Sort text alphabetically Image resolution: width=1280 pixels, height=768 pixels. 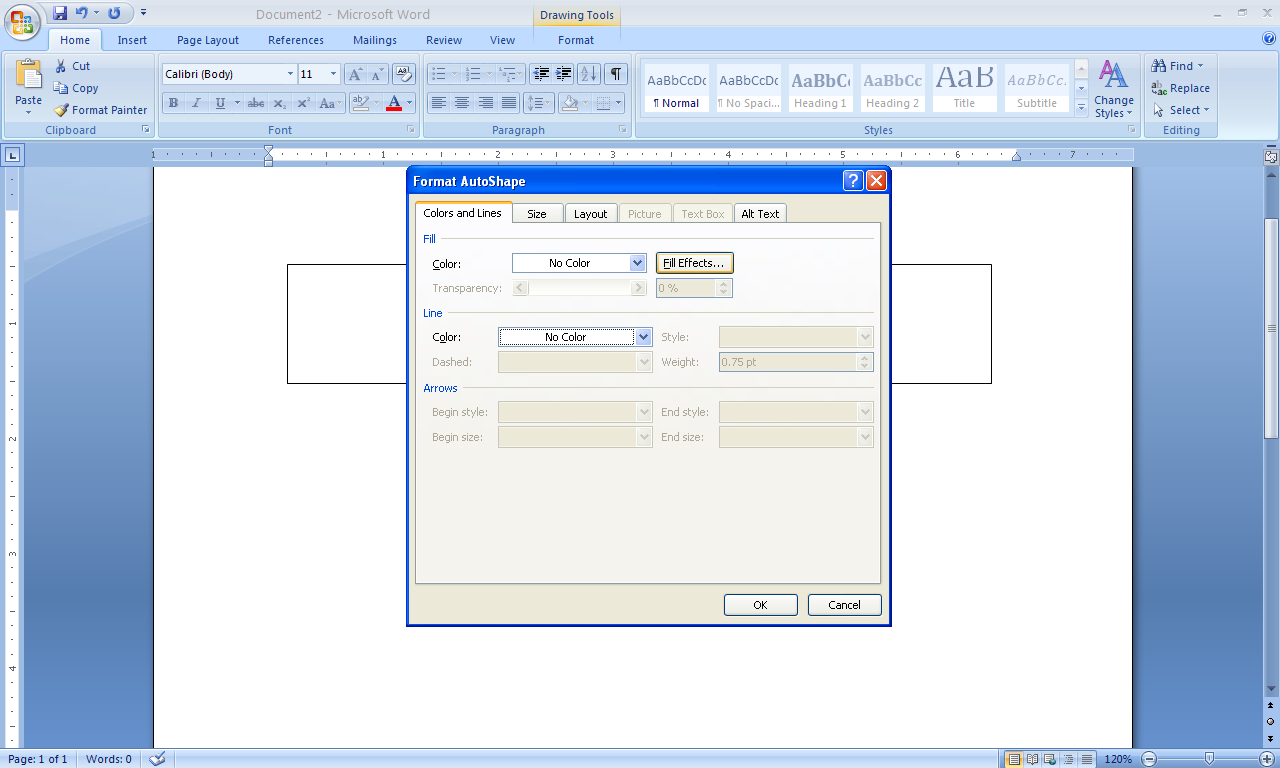tap(589, 74)
